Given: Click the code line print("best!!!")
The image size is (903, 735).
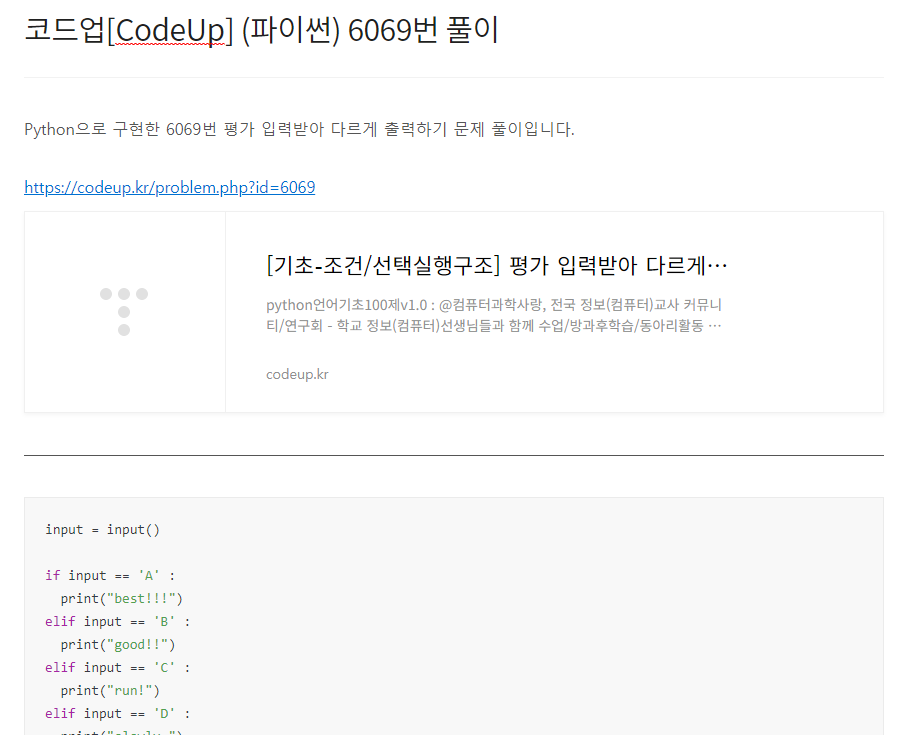Looking at the screenshot, I should click(x=122, y=598).
